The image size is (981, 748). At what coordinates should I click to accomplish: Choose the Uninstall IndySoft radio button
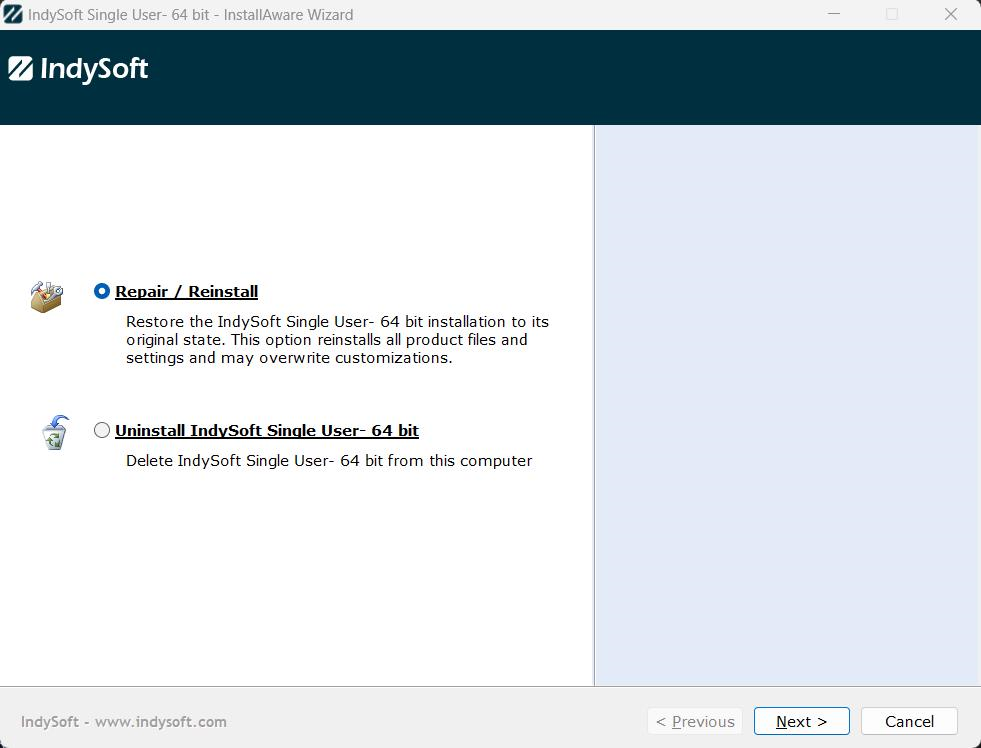pyautogui.click(x=102, y=431)
